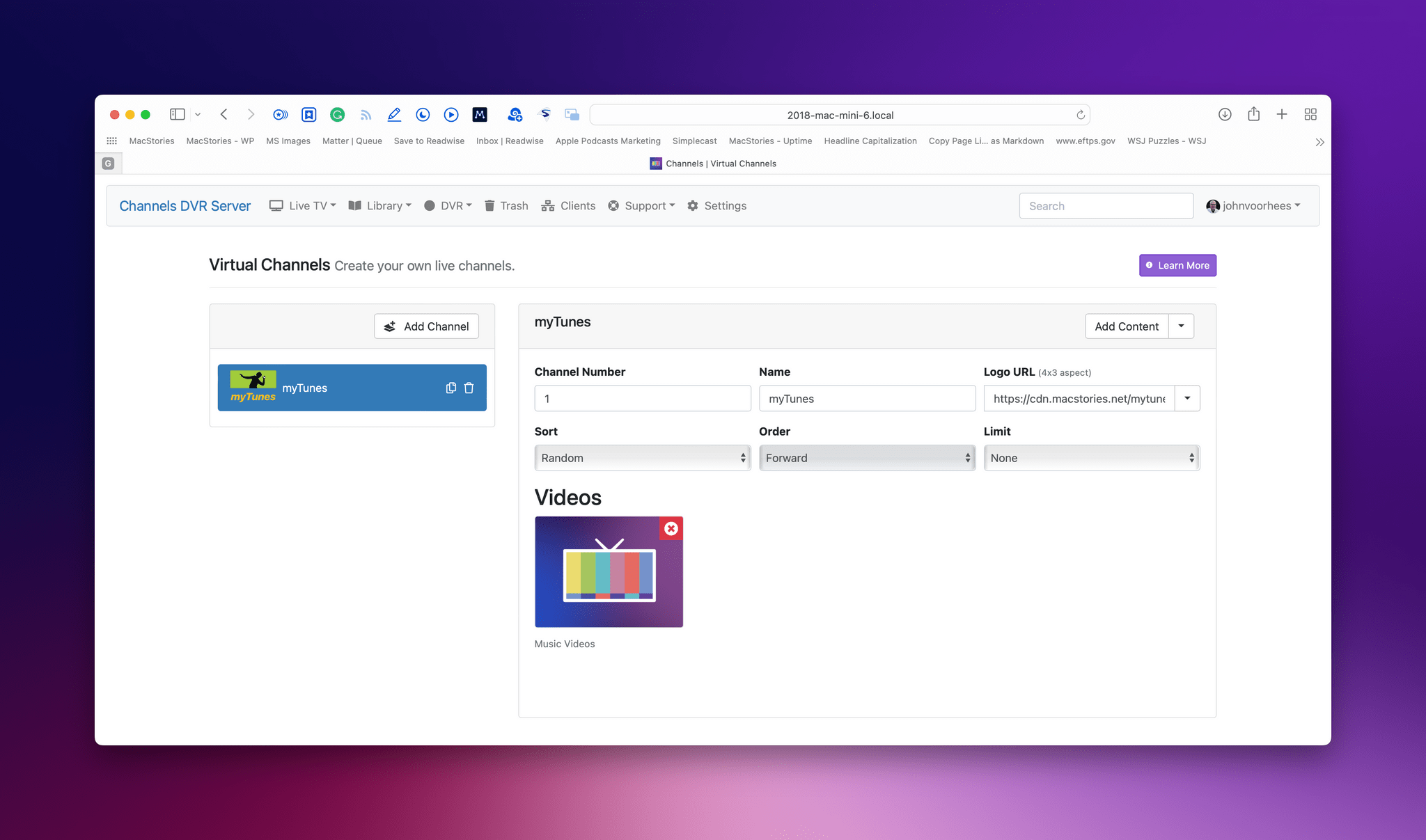Expand the Logo URL dropdown arrow
The width and height of the screenshot is (1426, 840).
pyautogui.click(x=1187, y=398)
